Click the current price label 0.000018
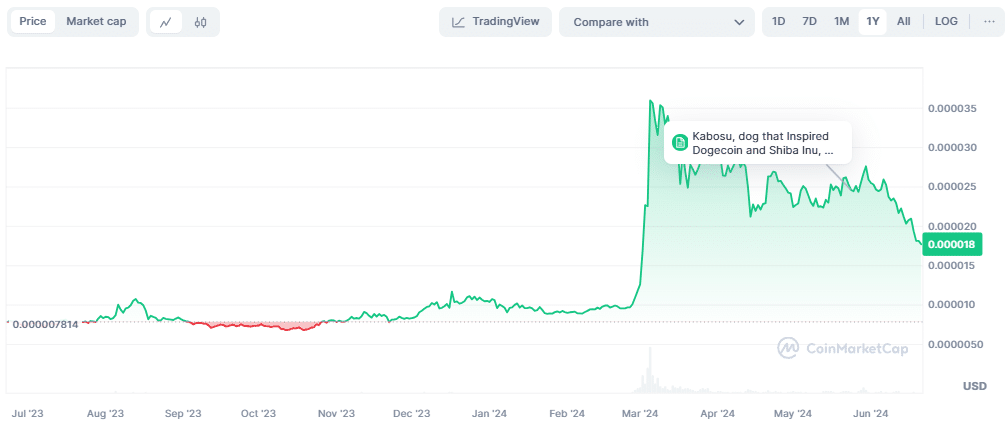 (x=953, y=244)
